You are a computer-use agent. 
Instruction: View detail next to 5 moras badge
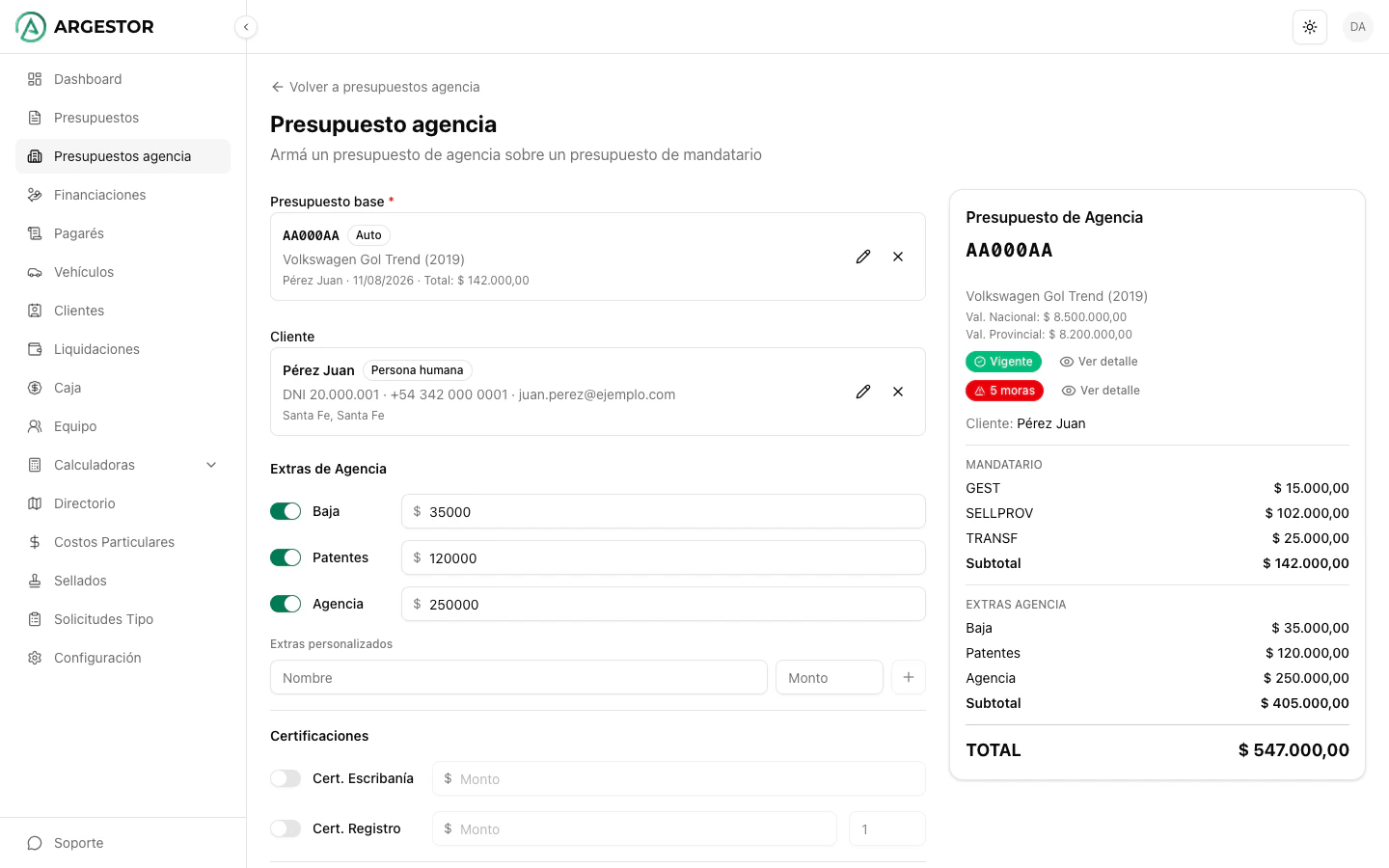pyautogui.click(x=1101, y=391)
